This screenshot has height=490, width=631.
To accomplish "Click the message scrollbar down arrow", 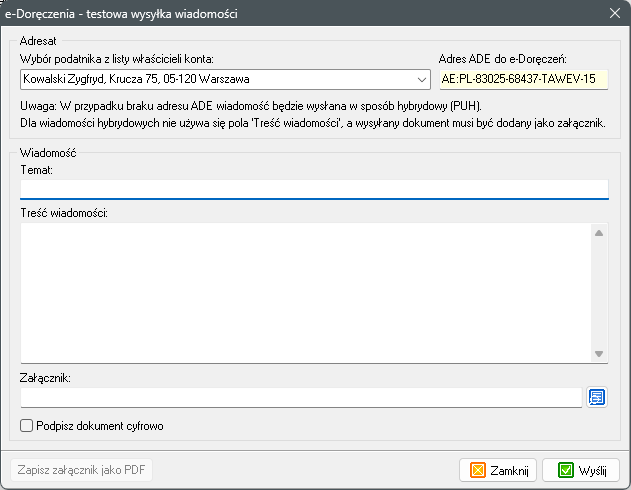I will coord(599,353).
